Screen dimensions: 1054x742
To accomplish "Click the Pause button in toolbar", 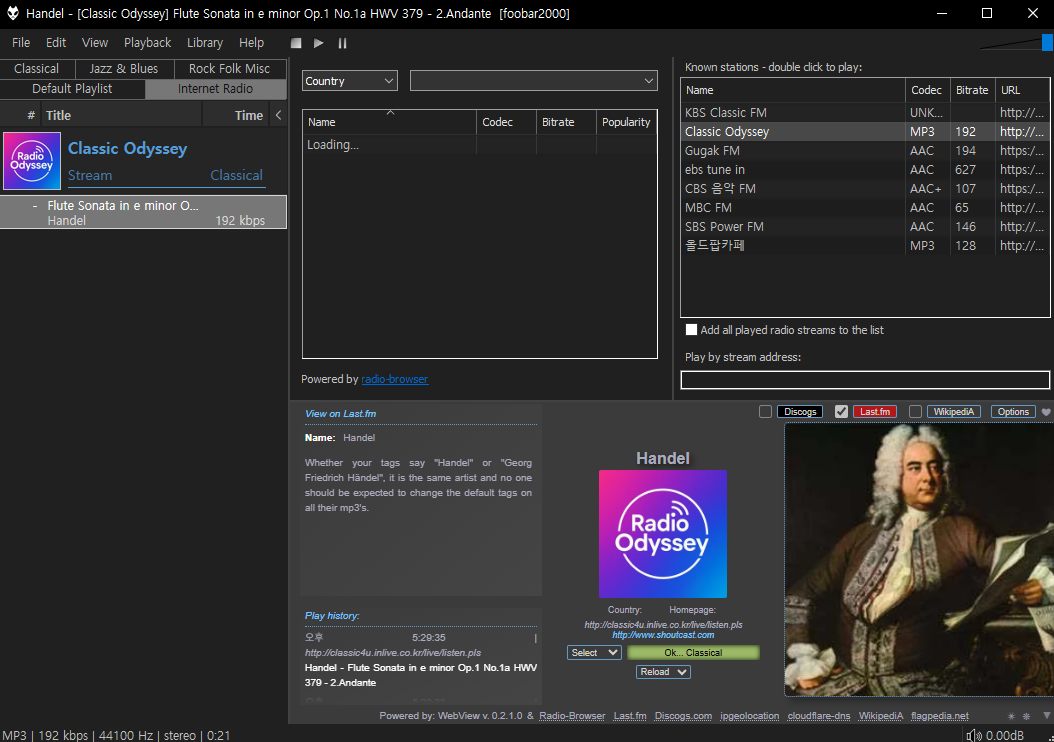I will click(342, 43).
